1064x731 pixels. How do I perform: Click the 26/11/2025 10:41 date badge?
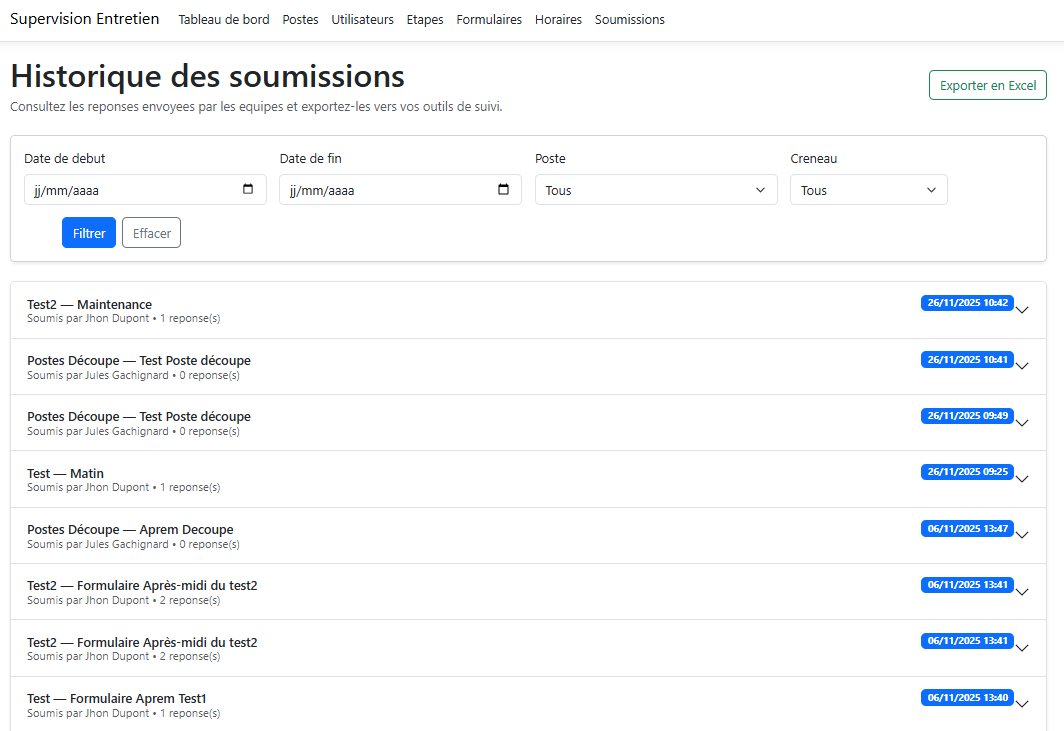(967, 359)
